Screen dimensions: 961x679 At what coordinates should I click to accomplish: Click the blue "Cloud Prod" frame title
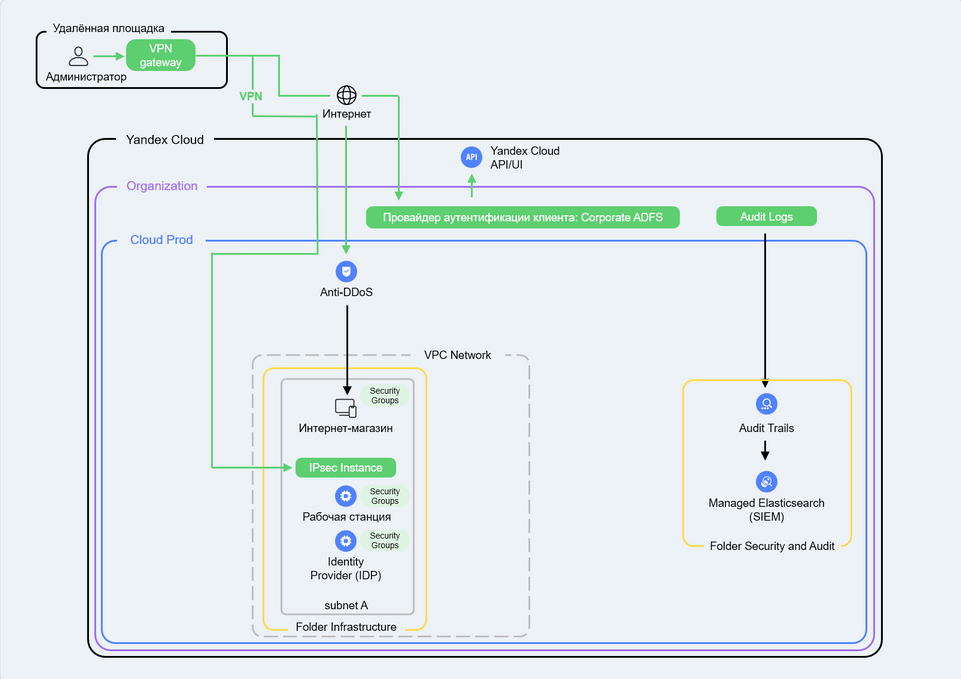162,240
